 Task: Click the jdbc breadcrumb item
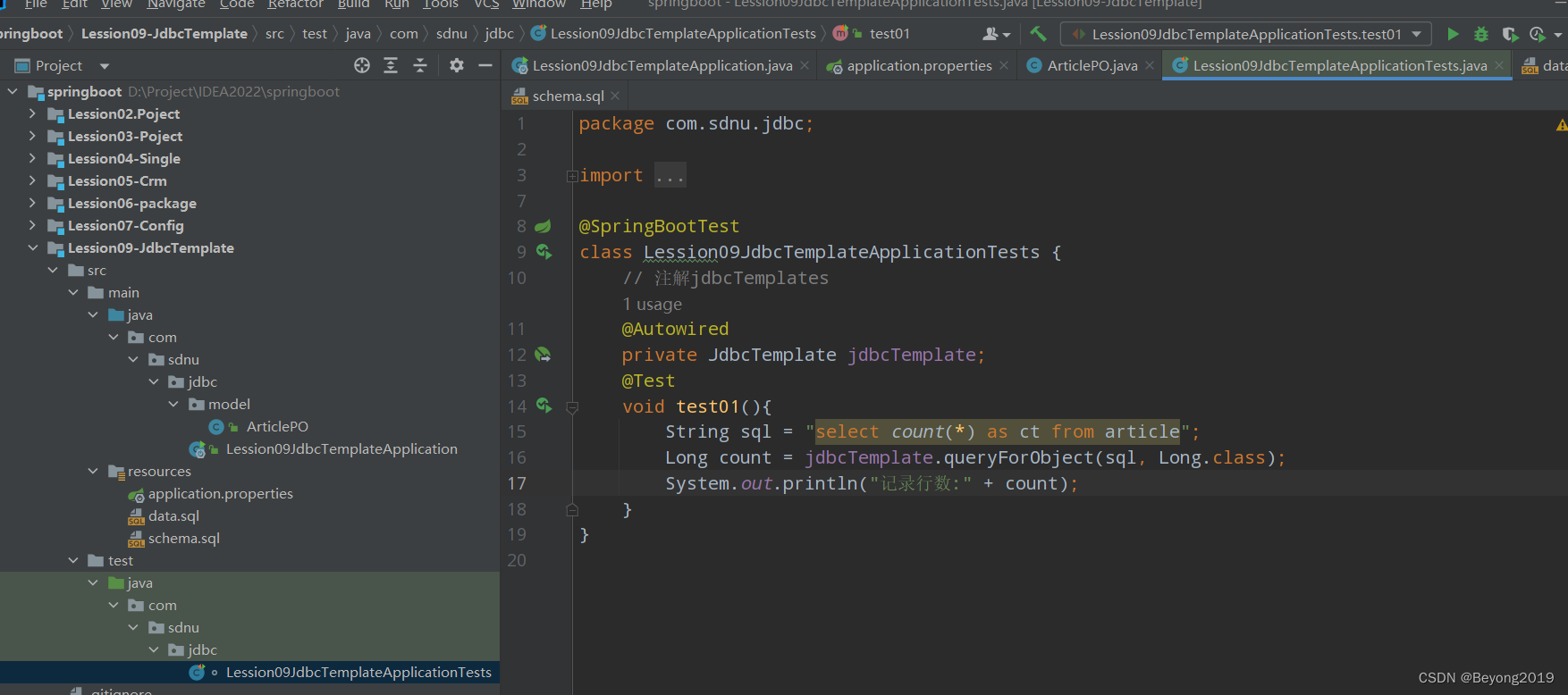point(499,34)
